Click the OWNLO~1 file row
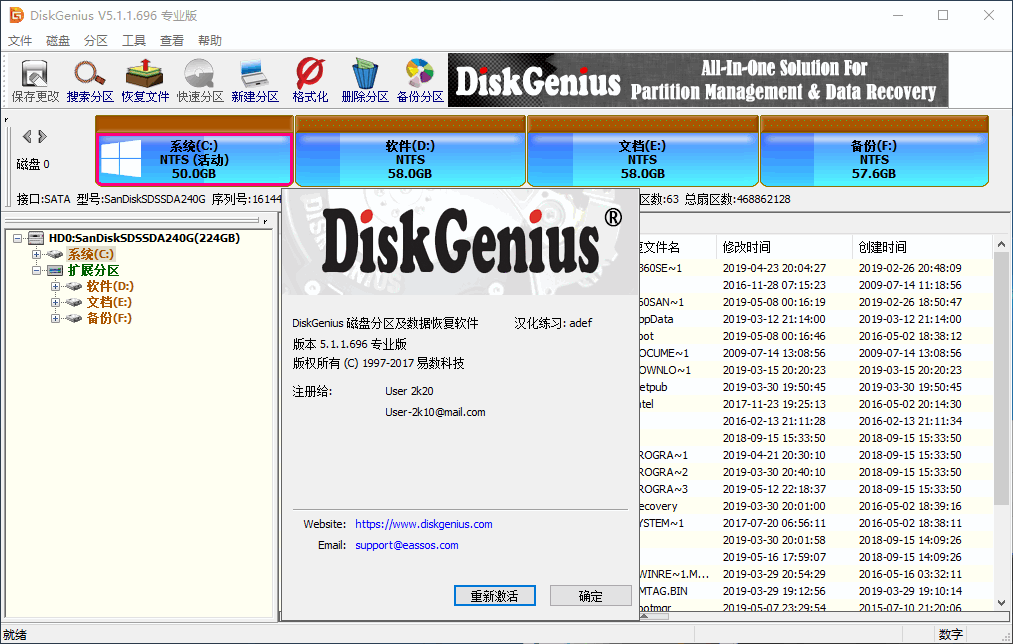1013x644 pixels. point(817,370)
